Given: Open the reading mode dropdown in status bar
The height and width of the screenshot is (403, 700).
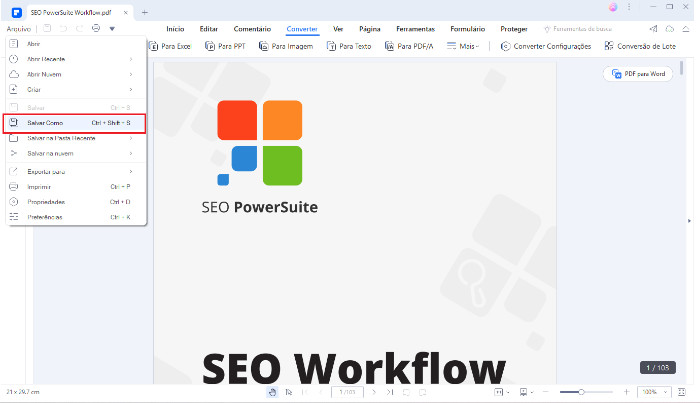Looking at the screenshot, I should pyautogui.click(x=526, y=392).
